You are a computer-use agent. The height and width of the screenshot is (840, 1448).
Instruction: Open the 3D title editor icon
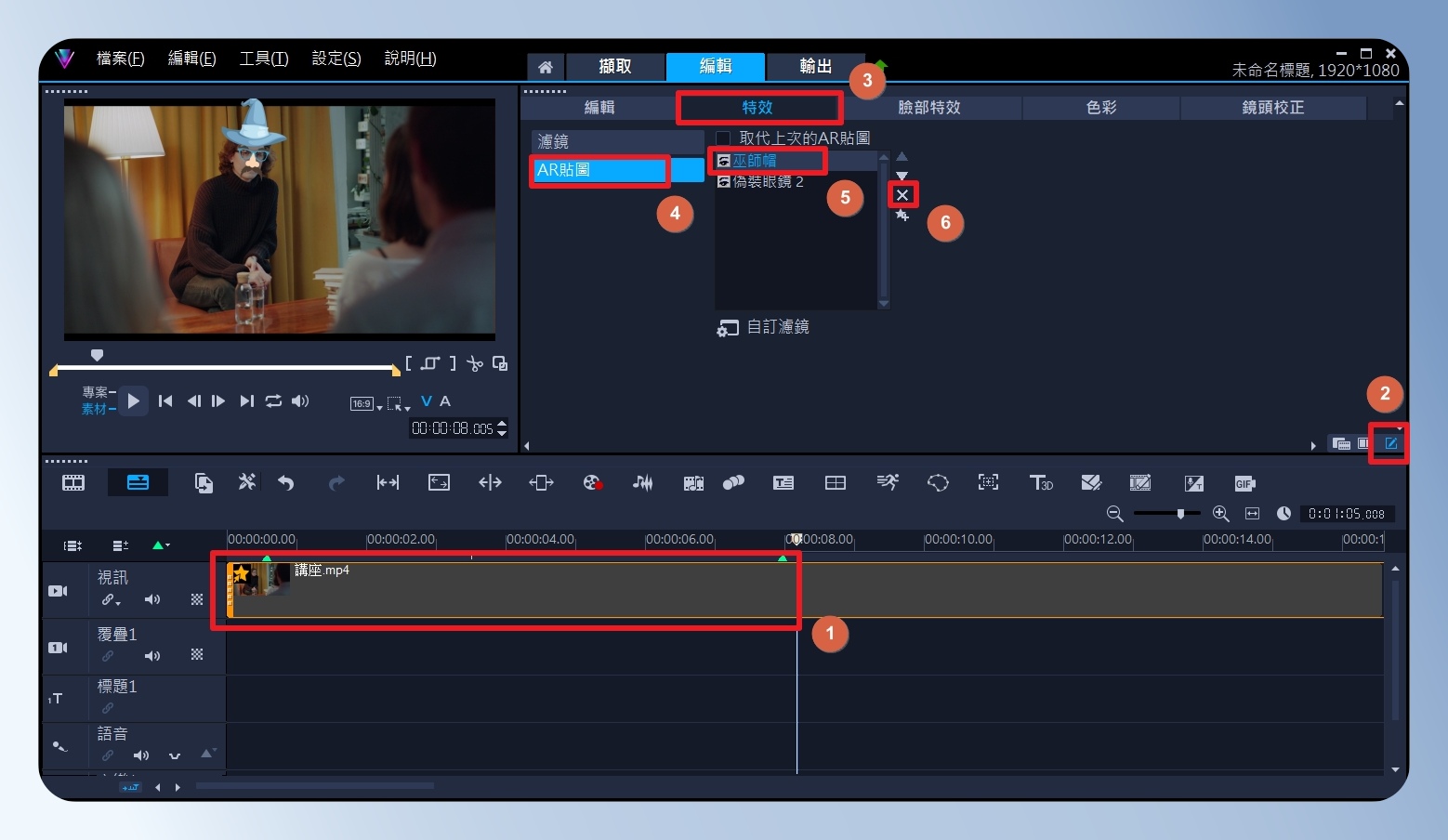tap(1041, 482)
